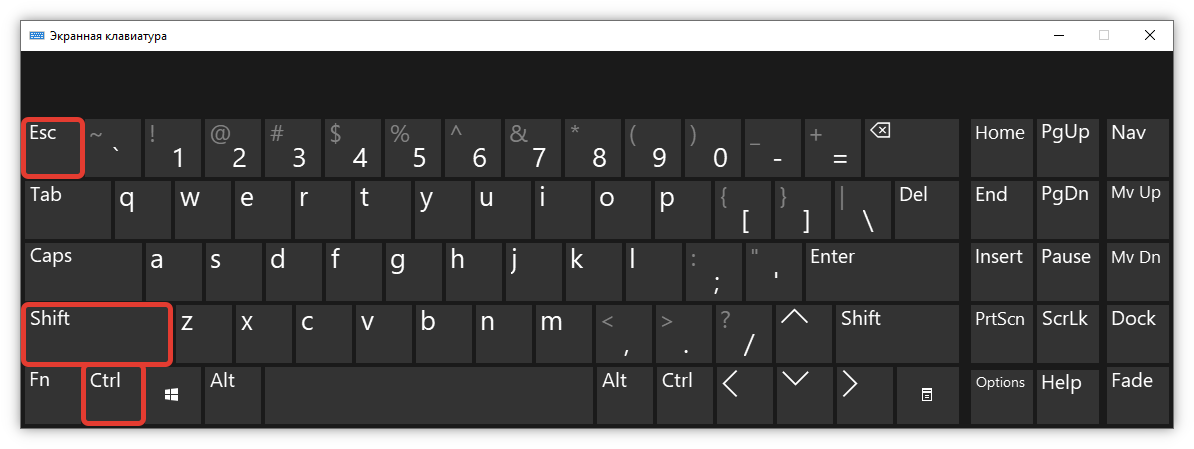
Task: Tap the Windows logo key
Action: coord(173,395)
